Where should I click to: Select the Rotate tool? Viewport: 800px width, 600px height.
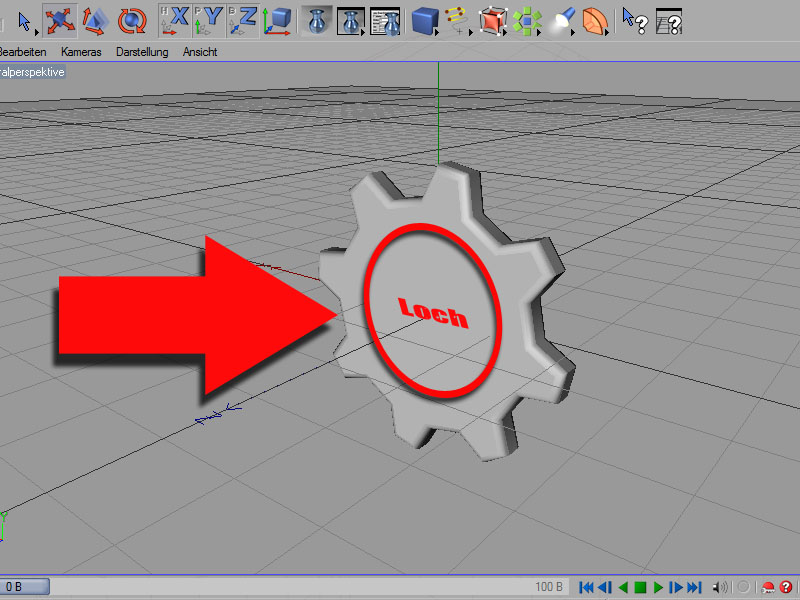point(132,21)
